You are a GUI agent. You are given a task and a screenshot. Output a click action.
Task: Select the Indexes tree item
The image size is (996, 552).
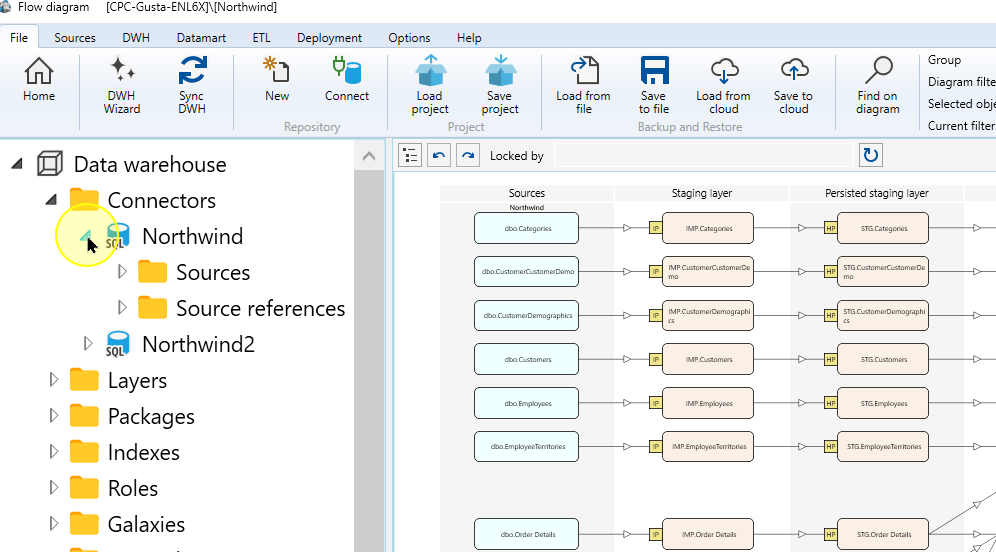[144, 452]
